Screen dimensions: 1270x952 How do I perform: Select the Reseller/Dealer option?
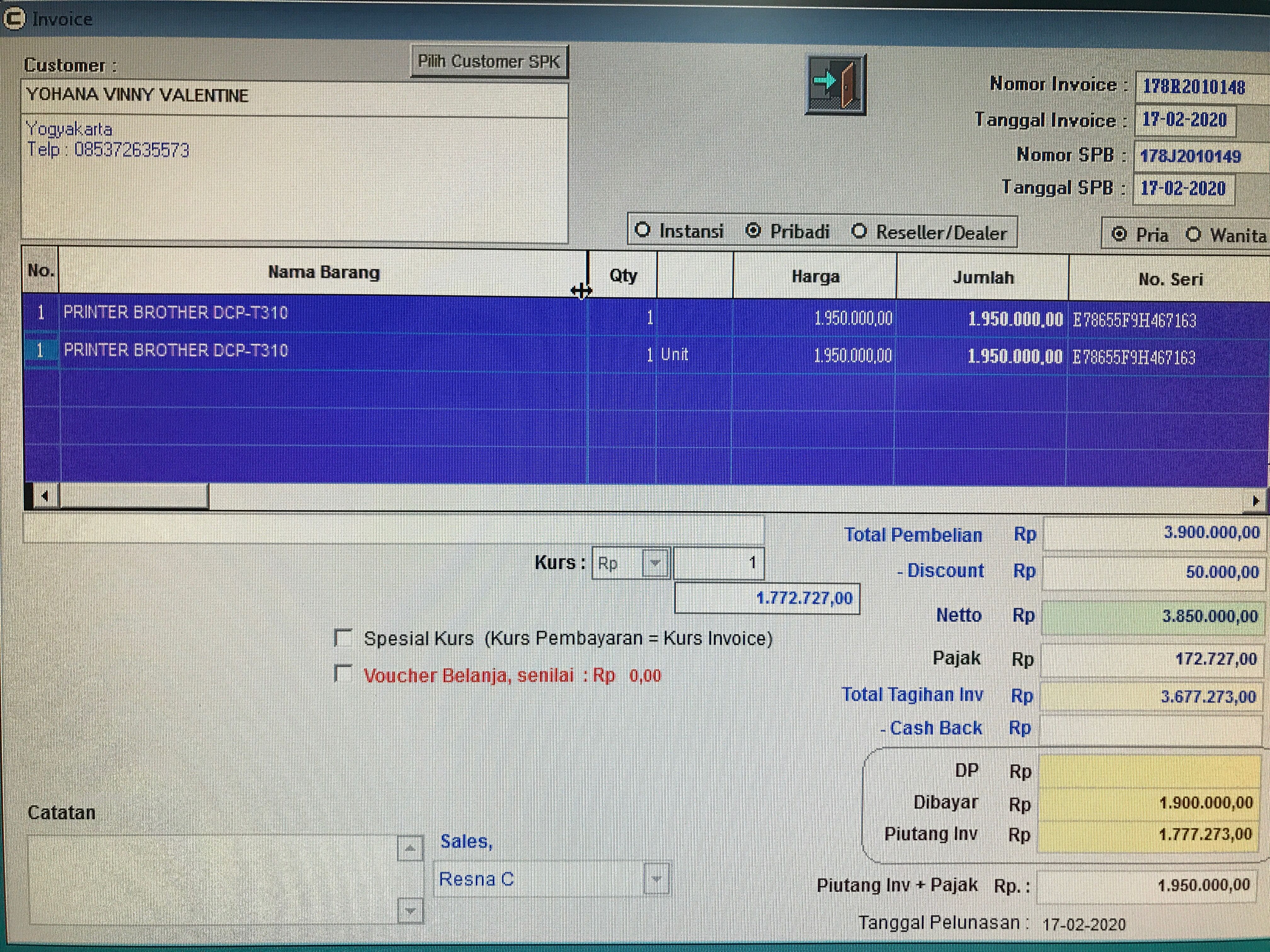(x=859, y=231)
